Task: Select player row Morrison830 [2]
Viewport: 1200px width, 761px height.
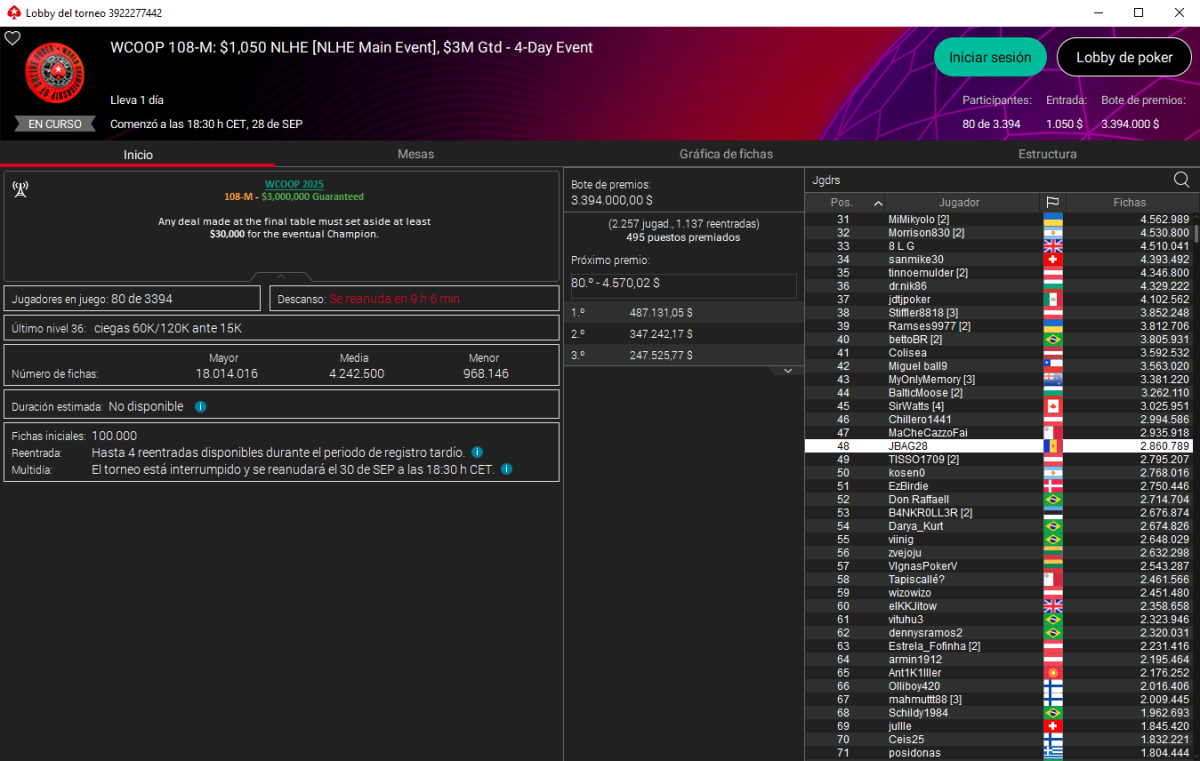Action: pos(1000,233)
